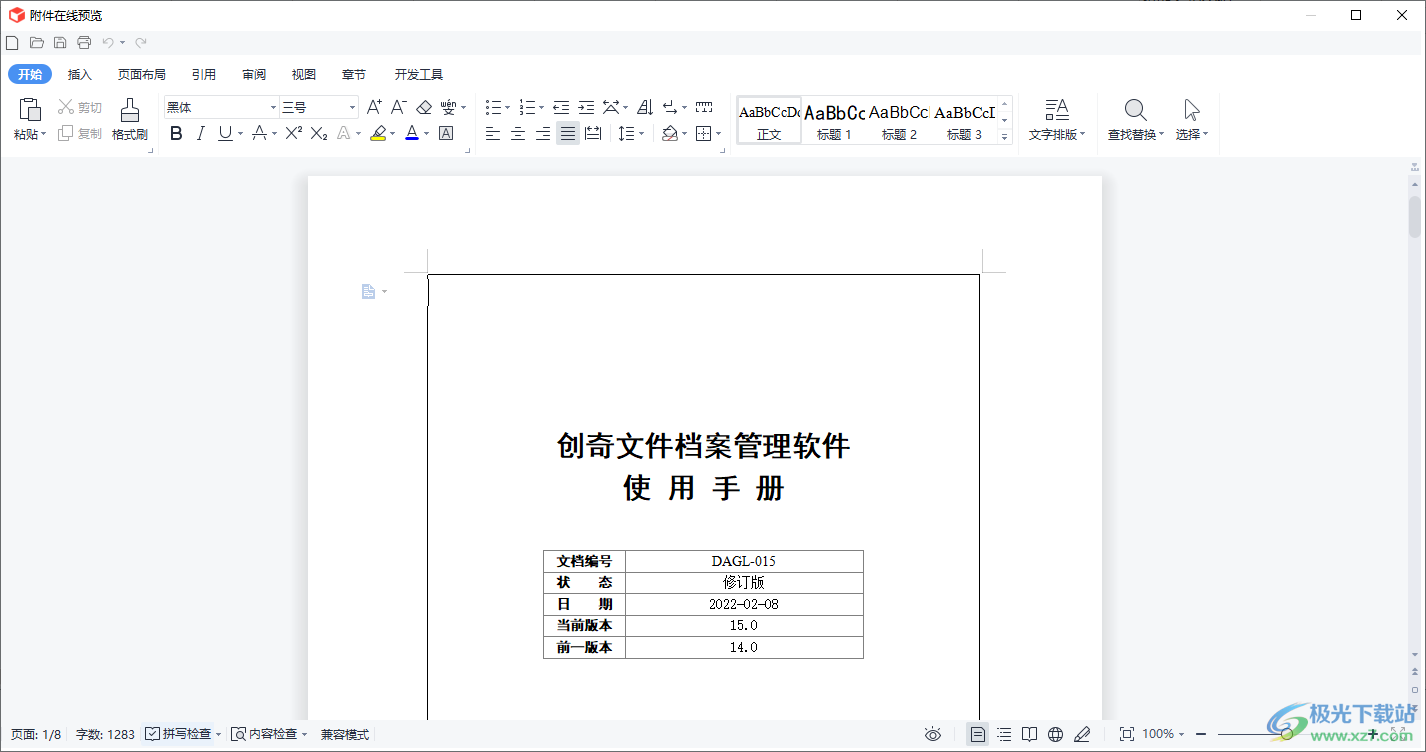This screenshot has height=752, width=1426.
Task: Apply the 标题 1 style
Action: [x=834, y=121]
